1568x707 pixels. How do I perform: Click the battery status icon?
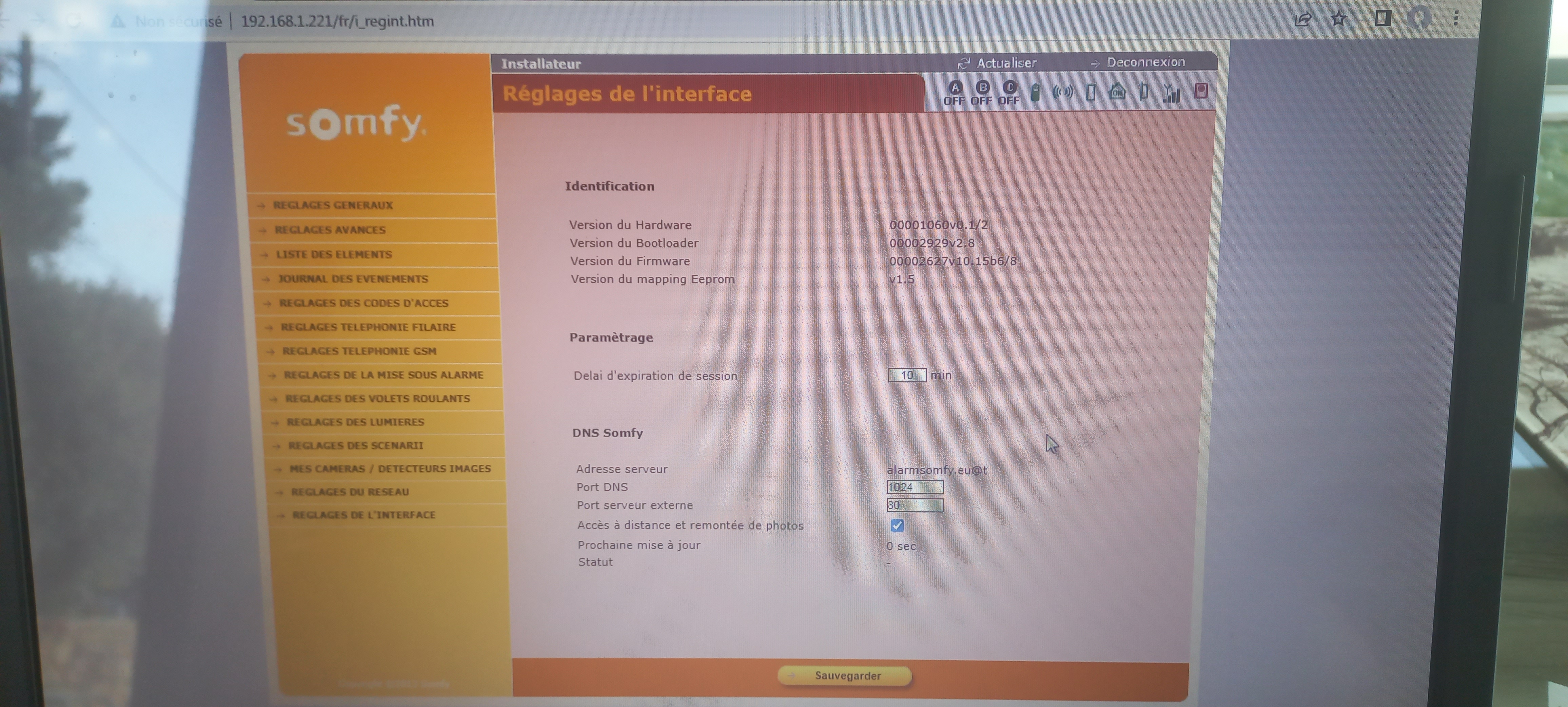(1035, 93)
